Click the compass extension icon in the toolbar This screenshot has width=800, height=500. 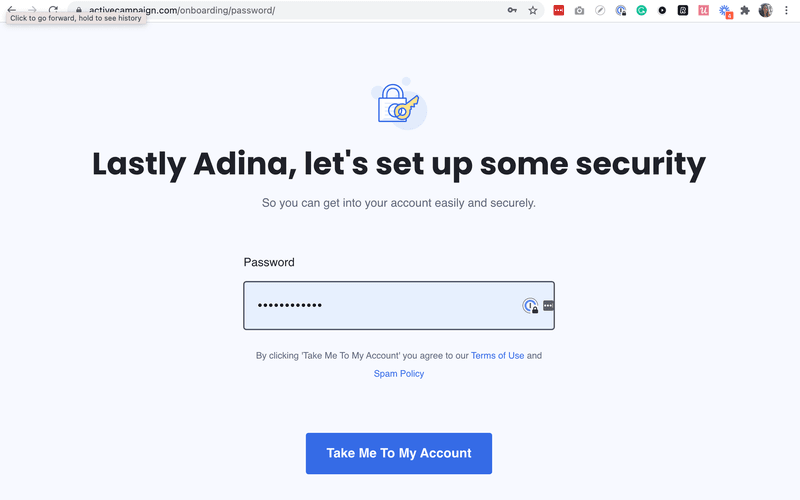coord(600,10)
